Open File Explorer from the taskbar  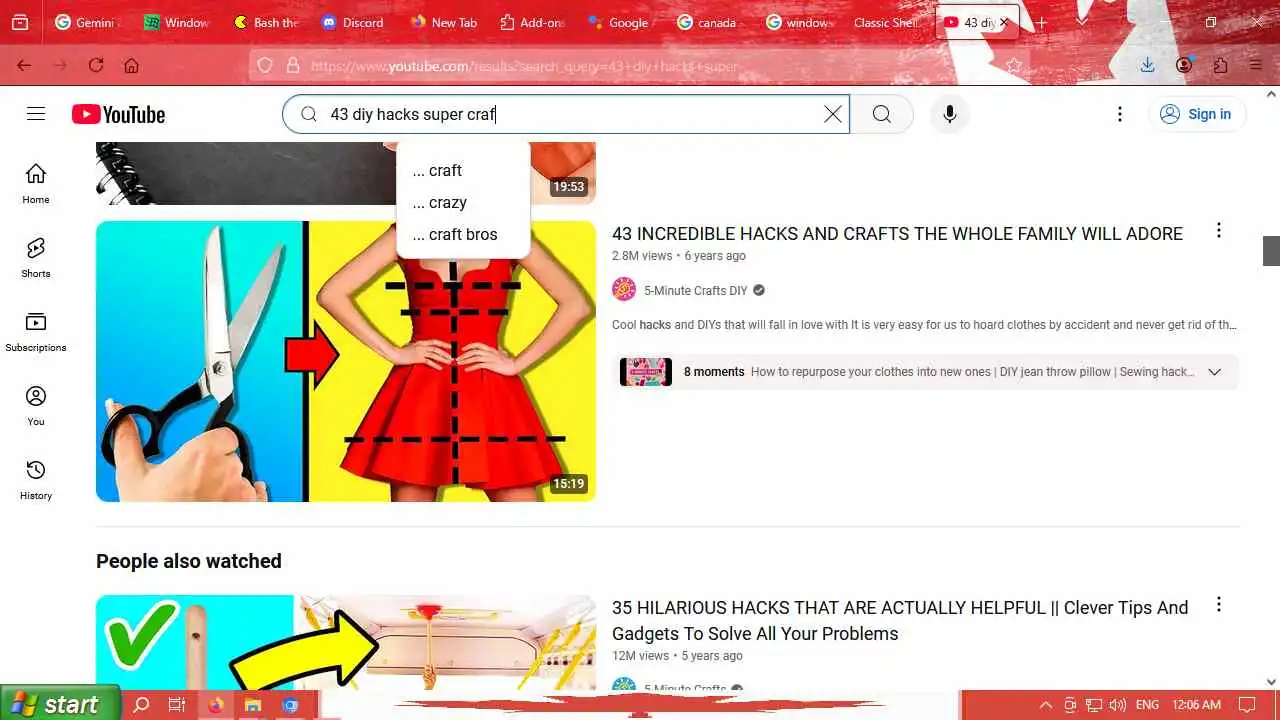click(253, 705)
